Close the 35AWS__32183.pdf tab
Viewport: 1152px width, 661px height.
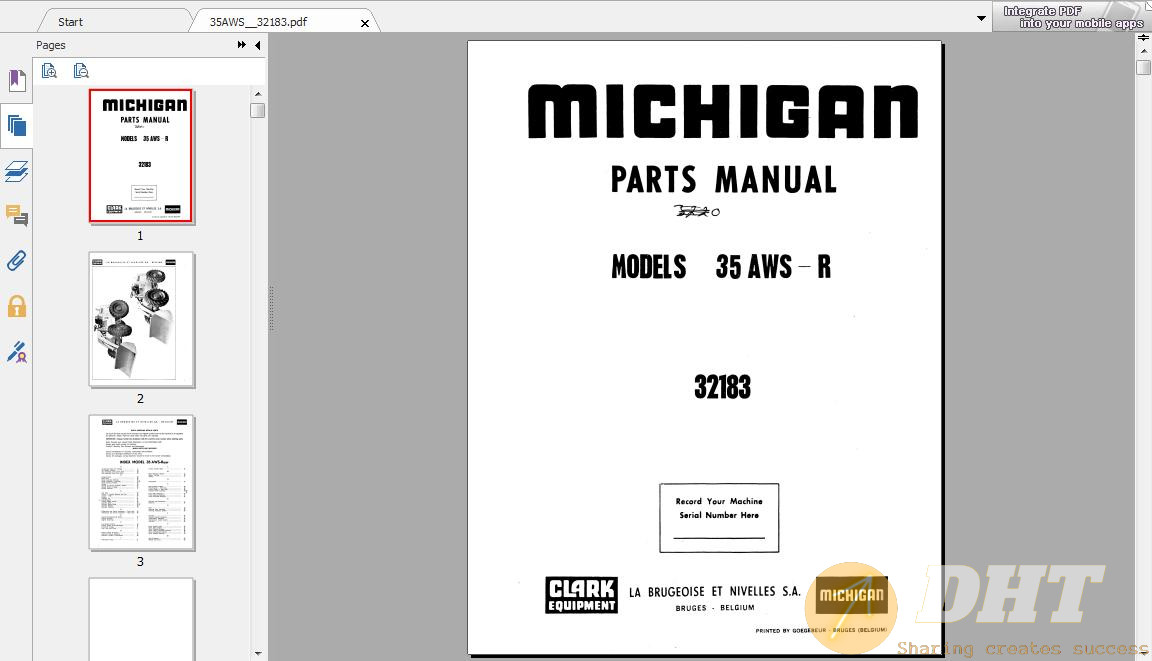[x=364, y=24]
